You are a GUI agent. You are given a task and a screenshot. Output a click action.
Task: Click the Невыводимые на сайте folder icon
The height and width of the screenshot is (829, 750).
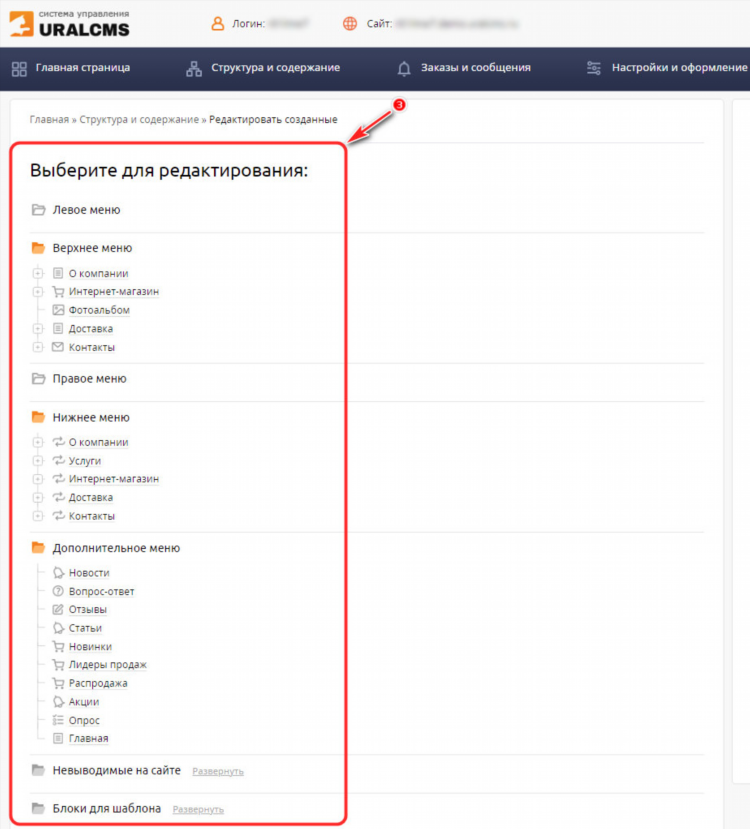[x=38, y=770]
